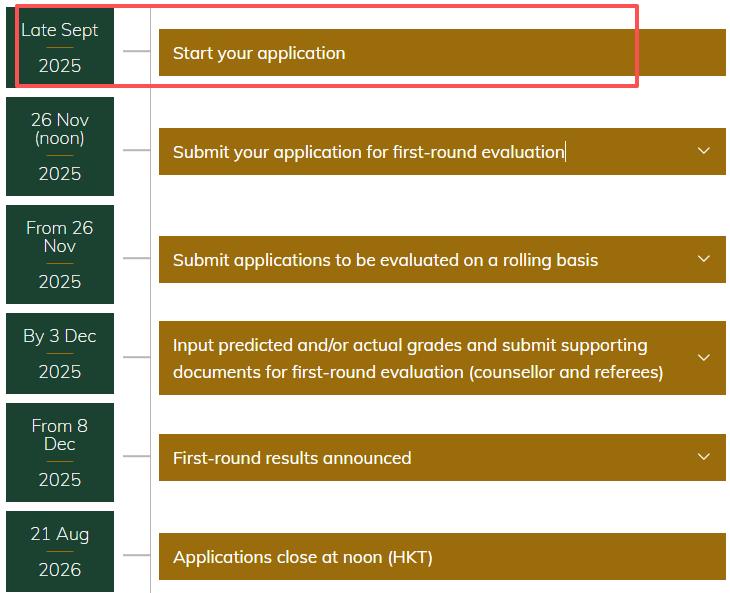The width and height of the screenshot is (730, 593).
Task: Click connector line beside 21 Aug box
Action: point(136,555)
